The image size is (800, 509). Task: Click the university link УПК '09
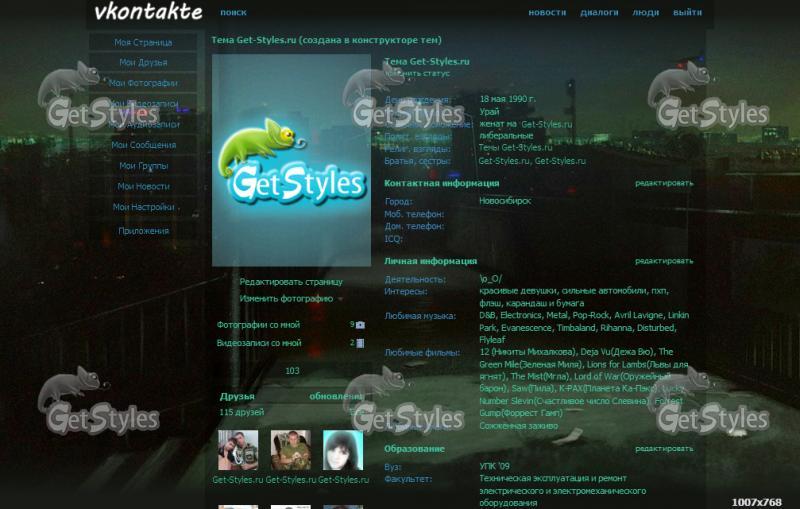pos(494,466)
